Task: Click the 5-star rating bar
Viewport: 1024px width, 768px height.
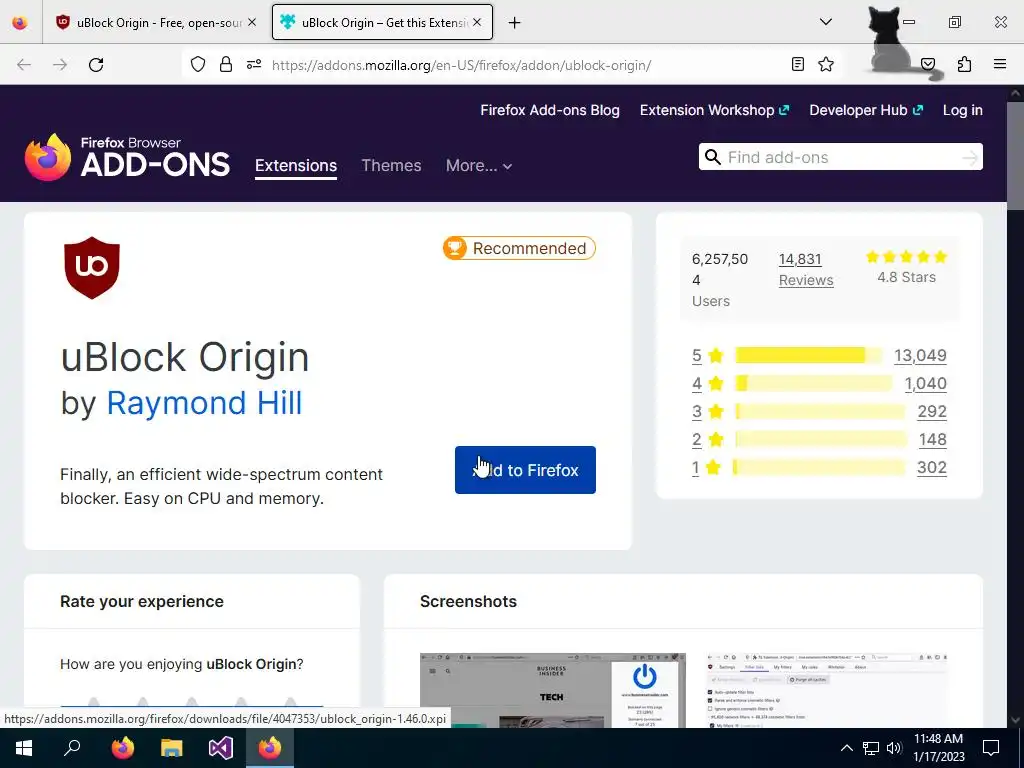Action: point(808,356)
